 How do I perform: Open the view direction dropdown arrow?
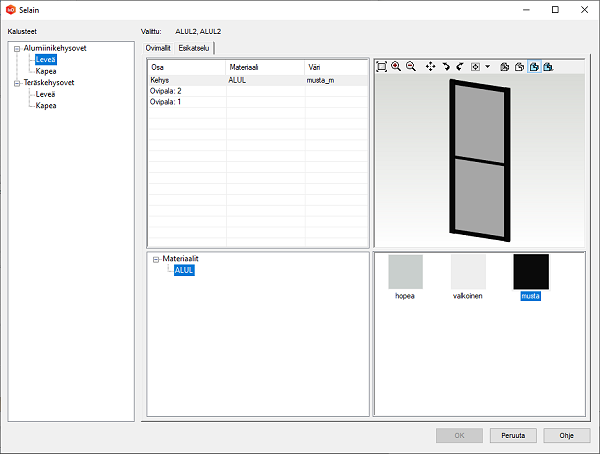487,66
